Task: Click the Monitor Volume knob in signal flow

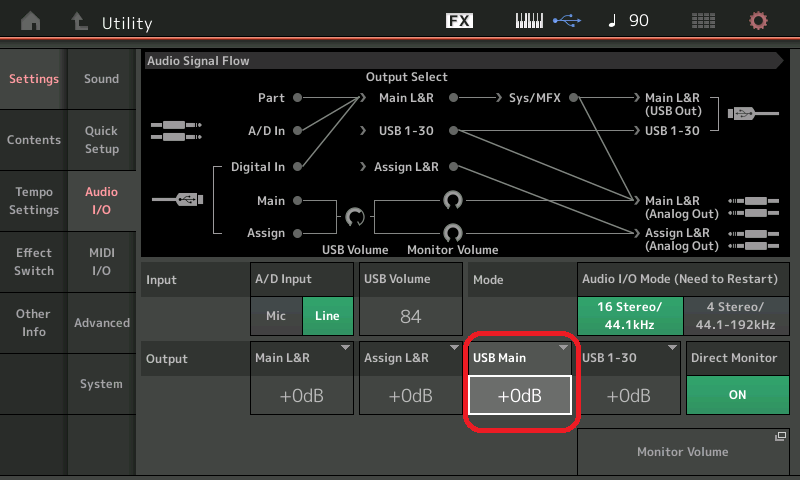Action: 453,232
